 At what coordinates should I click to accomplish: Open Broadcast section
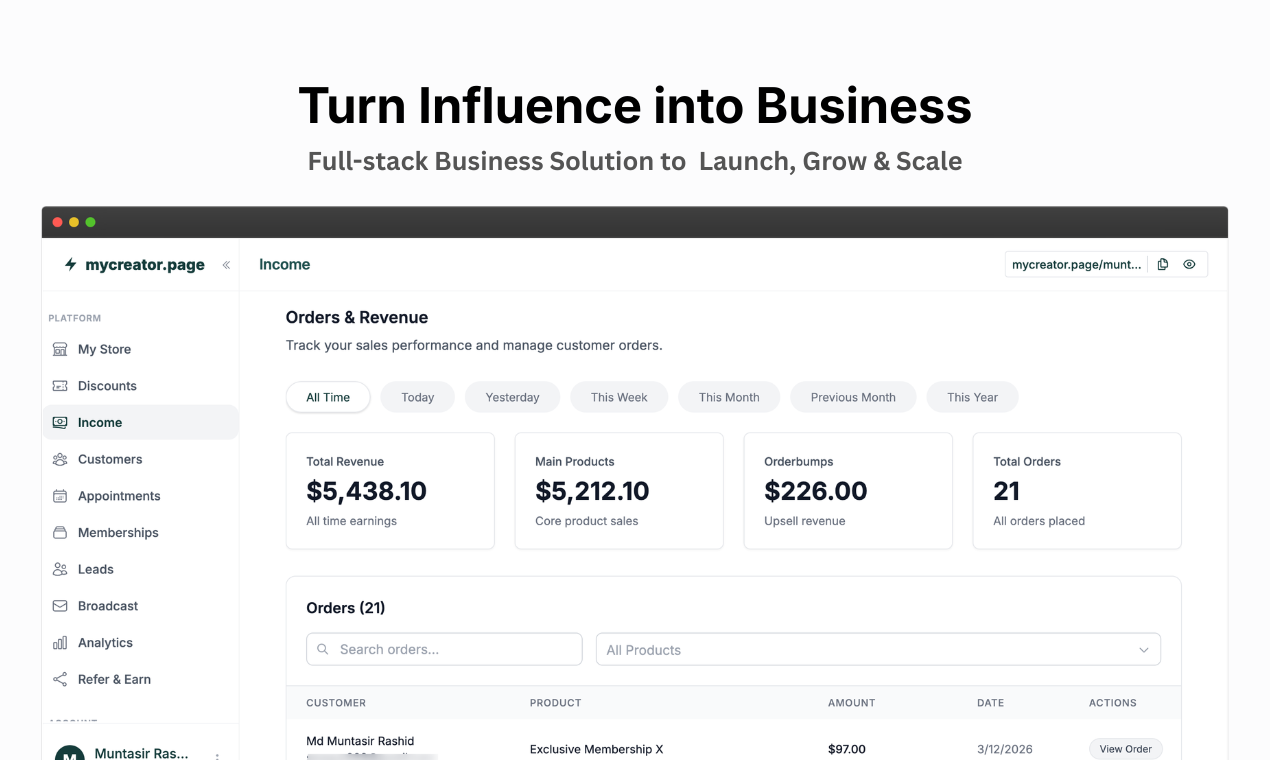140,606
